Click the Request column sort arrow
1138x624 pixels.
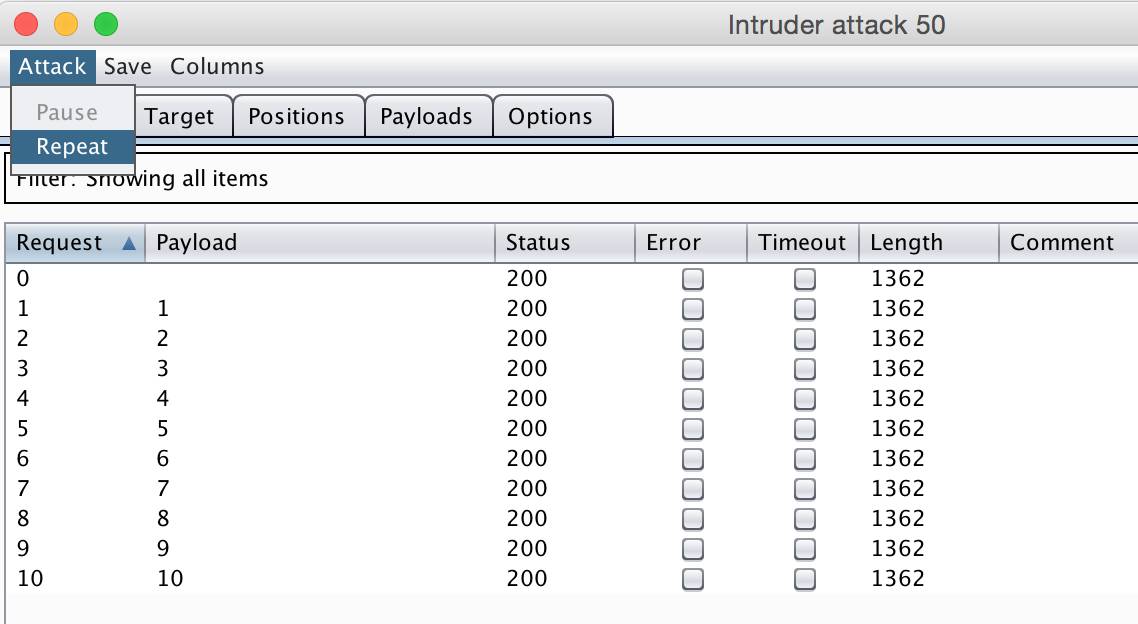pos(128,243)
